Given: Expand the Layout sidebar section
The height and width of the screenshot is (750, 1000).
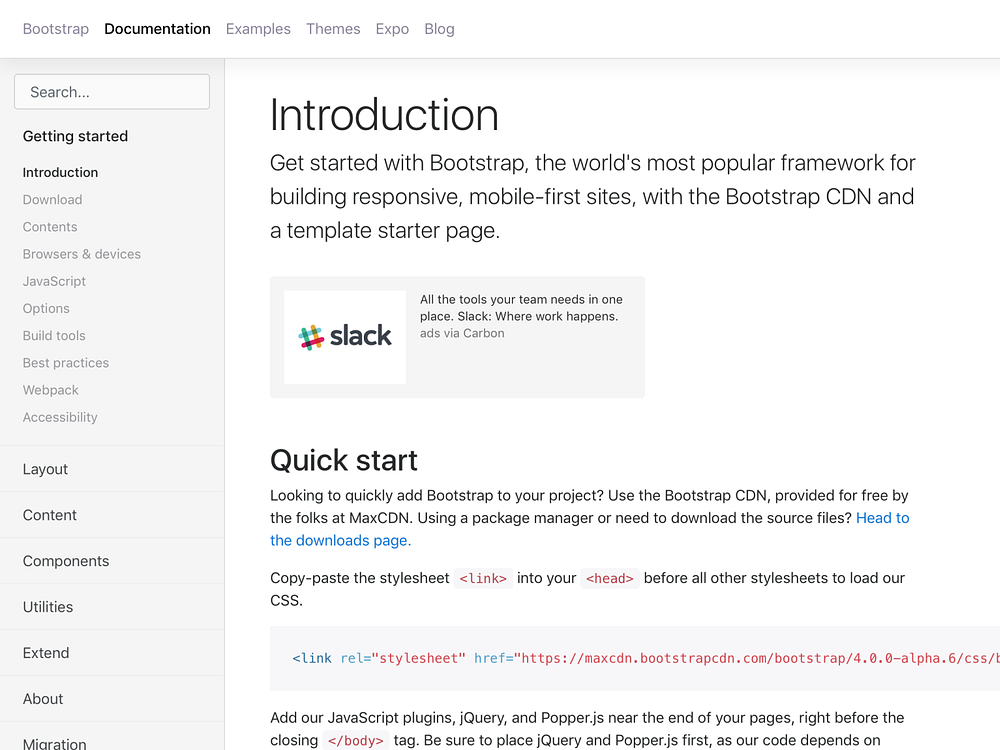Looking at the screenshot, I should (45, 469).
